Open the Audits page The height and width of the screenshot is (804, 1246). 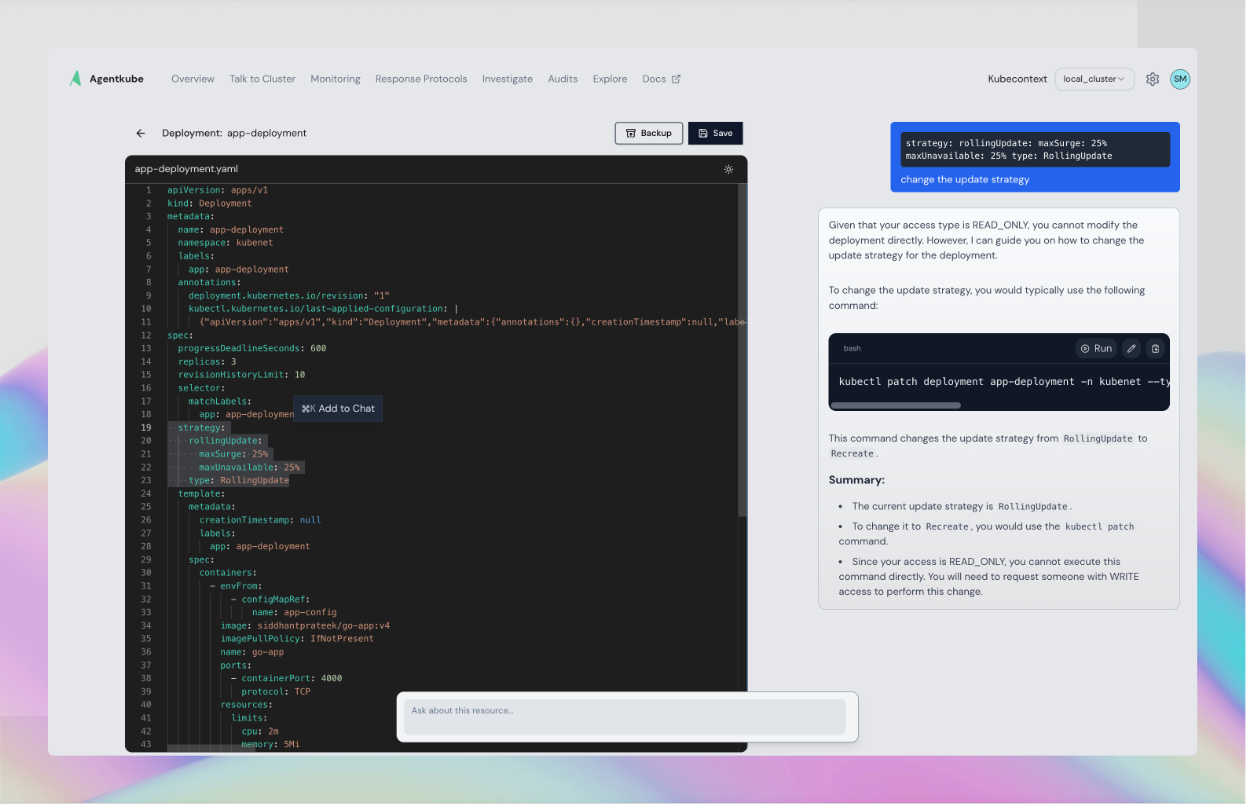[563, 79]
